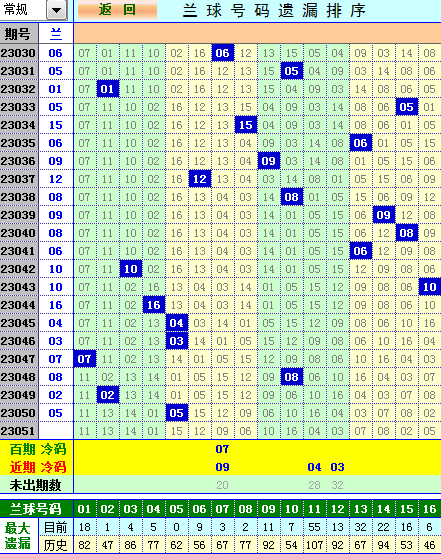Select the 历史 max-miss row label

55,545
